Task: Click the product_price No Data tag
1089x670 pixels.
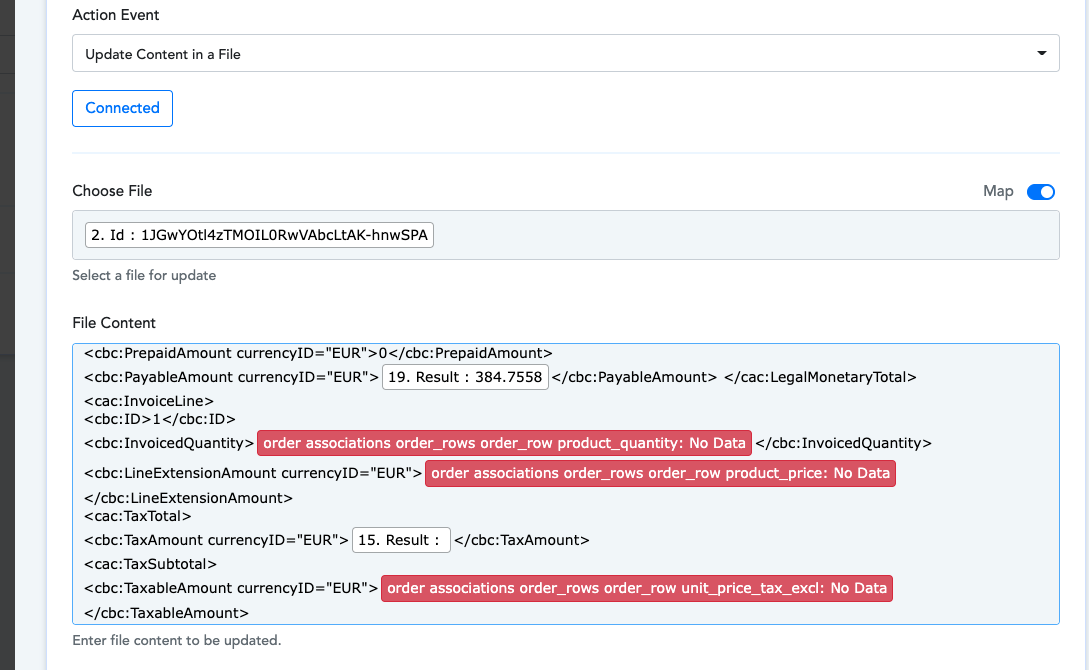Action: (x=660, y=474)
